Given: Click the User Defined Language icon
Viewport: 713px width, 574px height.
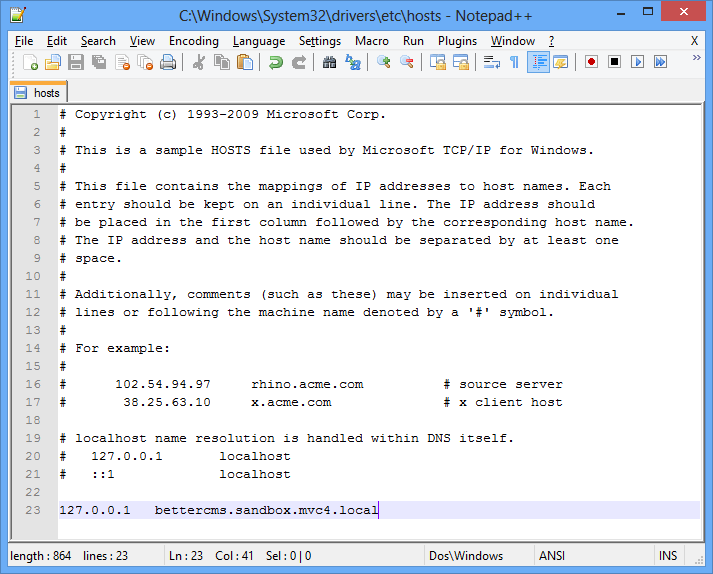Looking at the screenshot, I should (x=561, y=62).
